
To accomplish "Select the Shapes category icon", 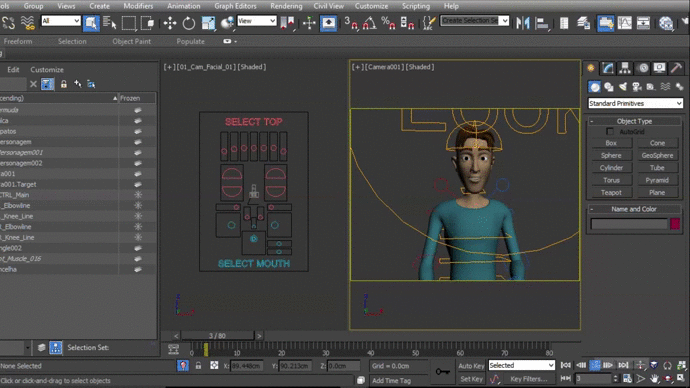I will click(609, 87).
